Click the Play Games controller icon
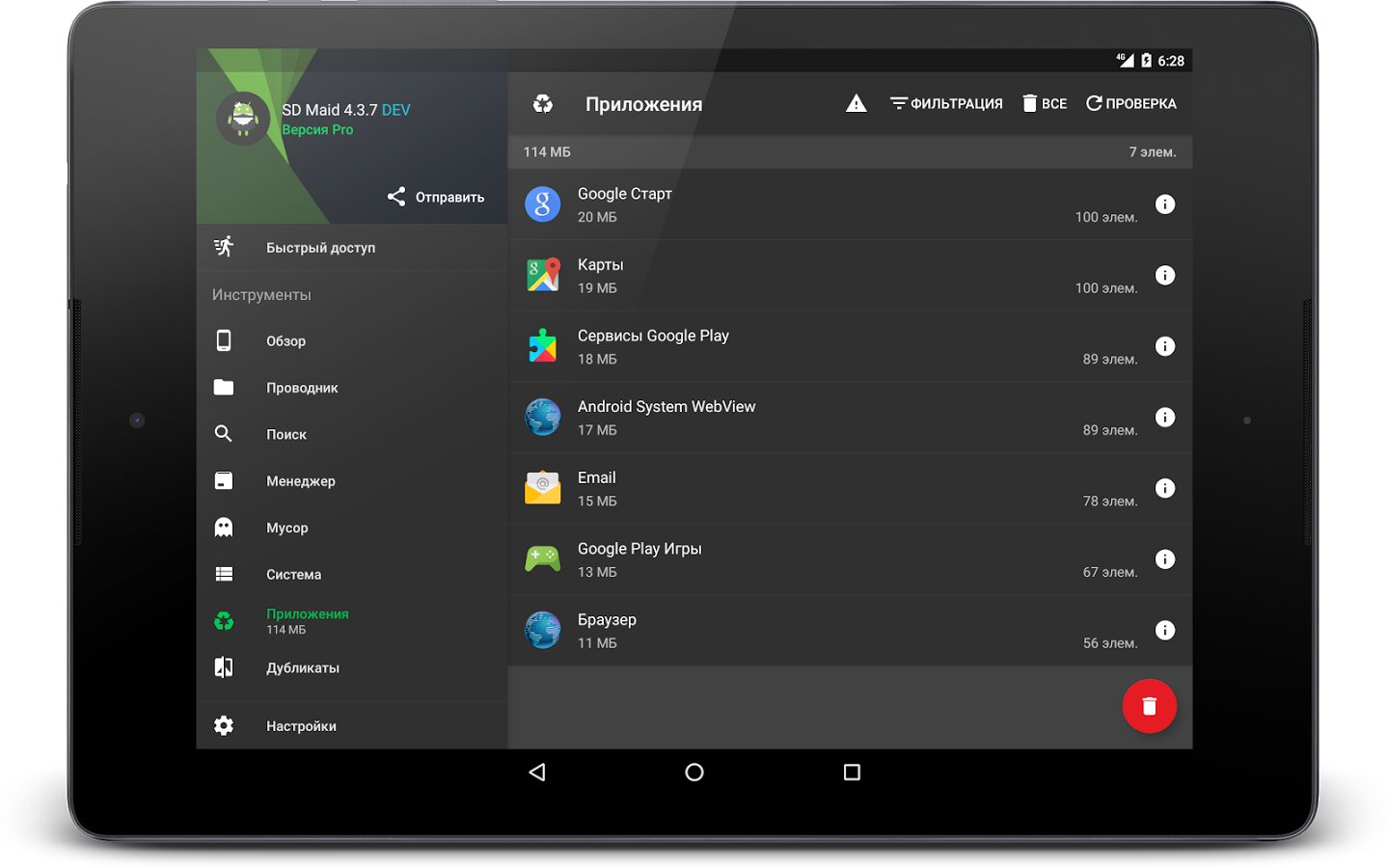This screenshot has width=1388, height=868. 543,559
